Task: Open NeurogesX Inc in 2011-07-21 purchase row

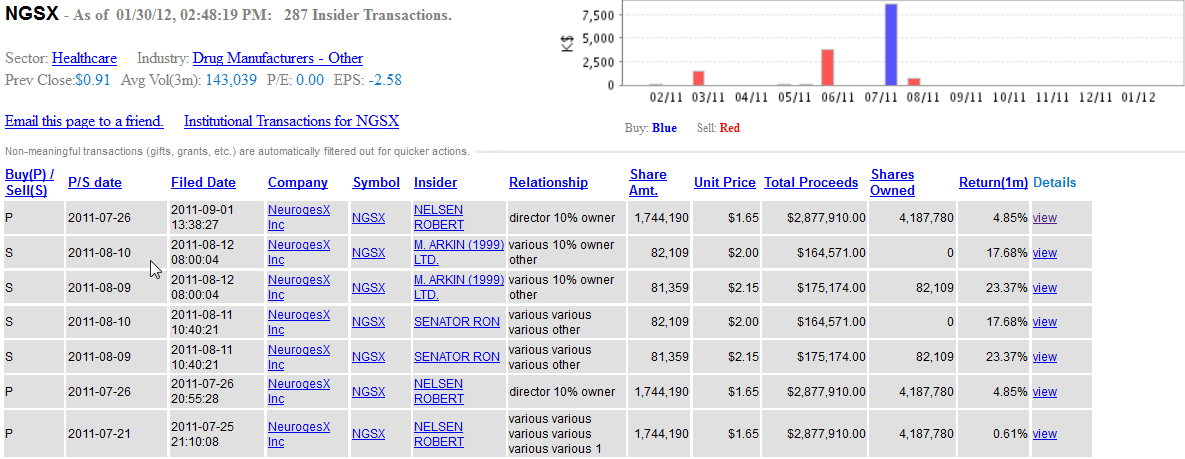Action: point(299,434)
